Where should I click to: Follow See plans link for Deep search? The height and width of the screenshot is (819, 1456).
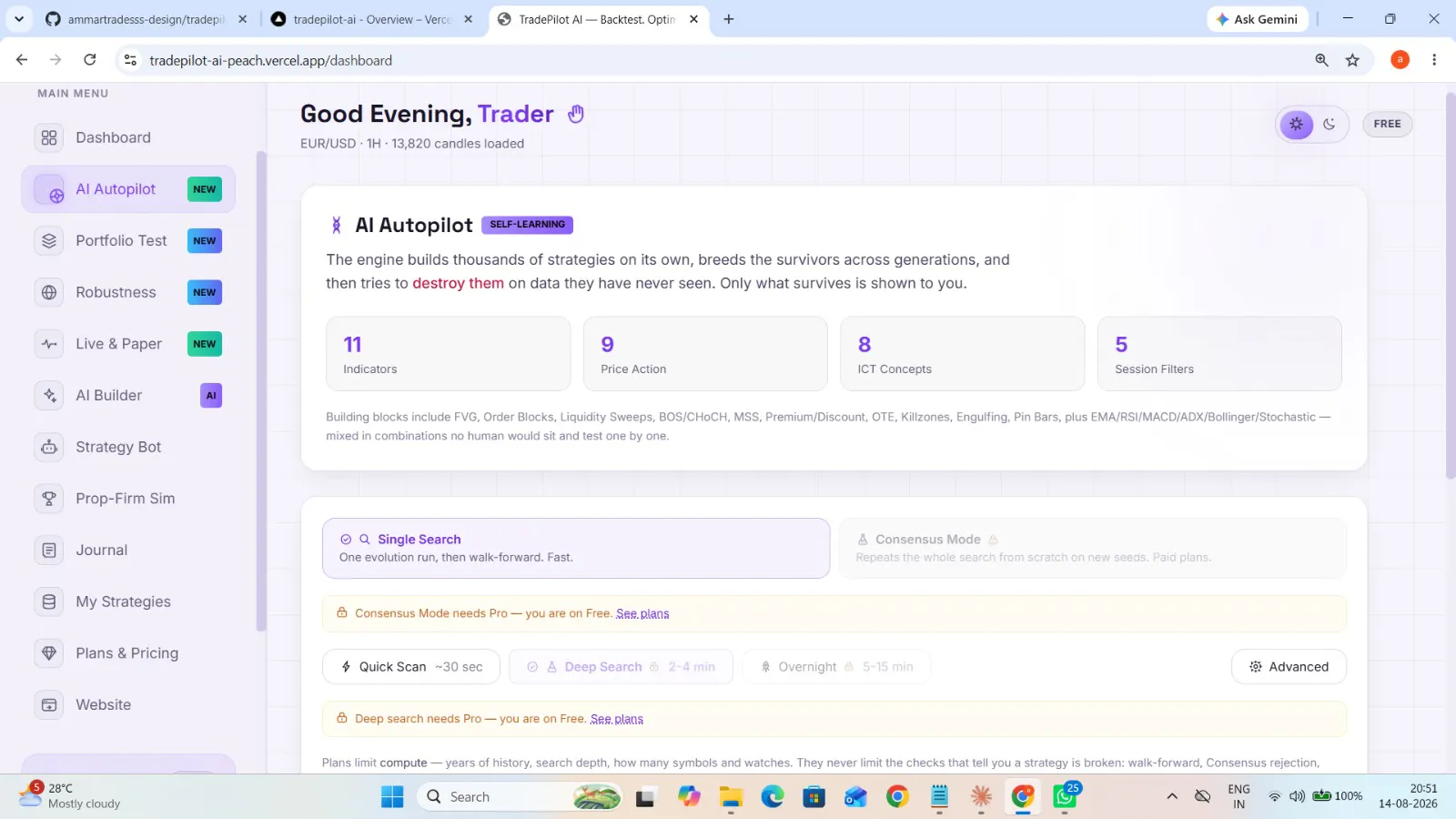click(x=617, y=719)
